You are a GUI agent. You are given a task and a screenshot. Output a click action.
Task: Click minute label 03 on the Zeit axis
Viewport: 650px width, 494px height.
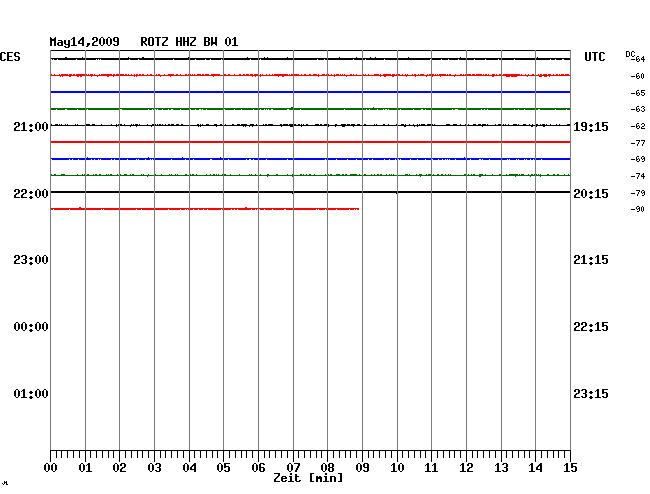(x=155, y=468)
